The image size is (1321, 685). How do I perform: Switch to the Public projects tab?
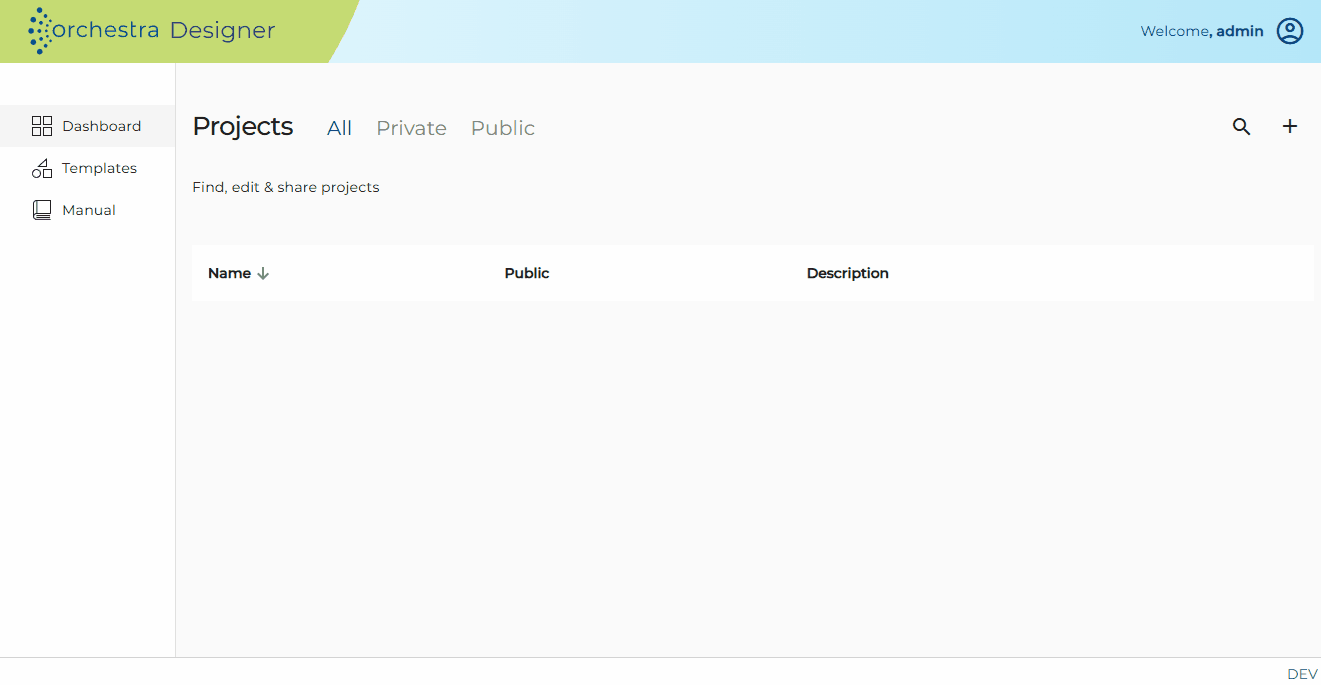503,128
